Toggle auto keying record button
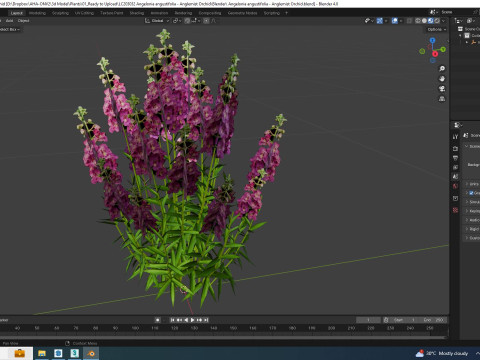Viewport: 480px width, 360px height. (157, 320)
